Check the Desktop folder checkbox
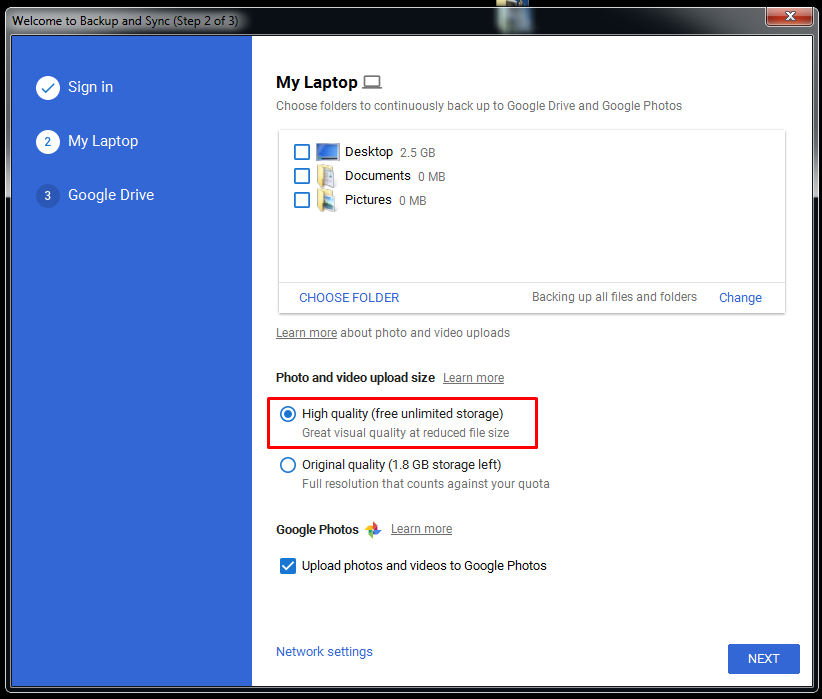 click(x=302, y=152)
